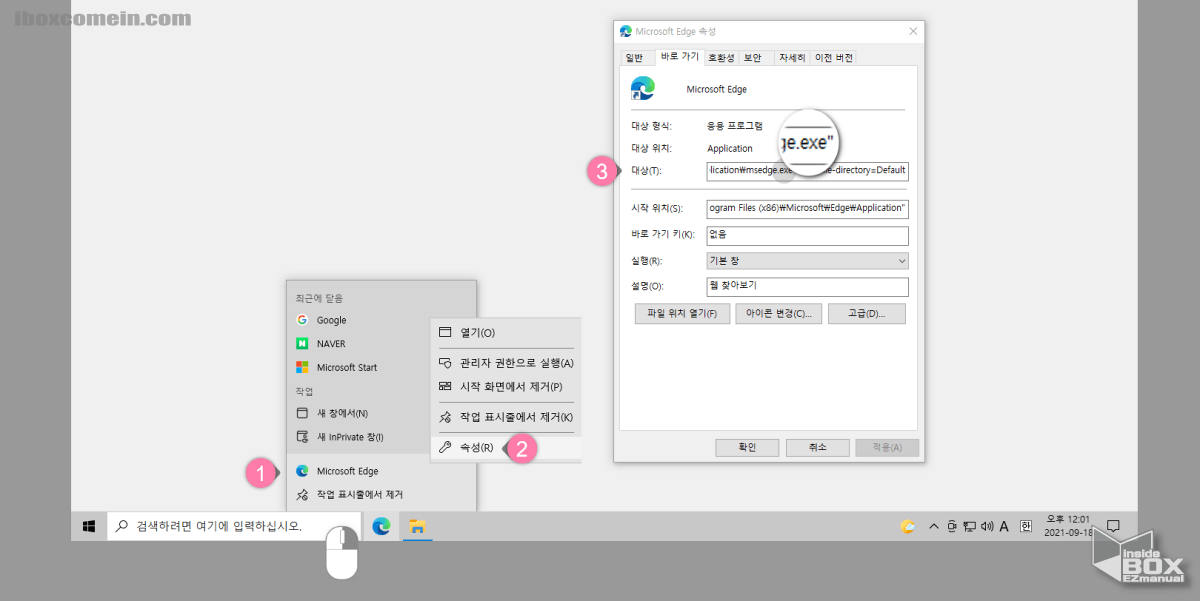Launch Microsoft Edge from the taskbar
This screenshot has height=601, width=1200.
(381, 525)
